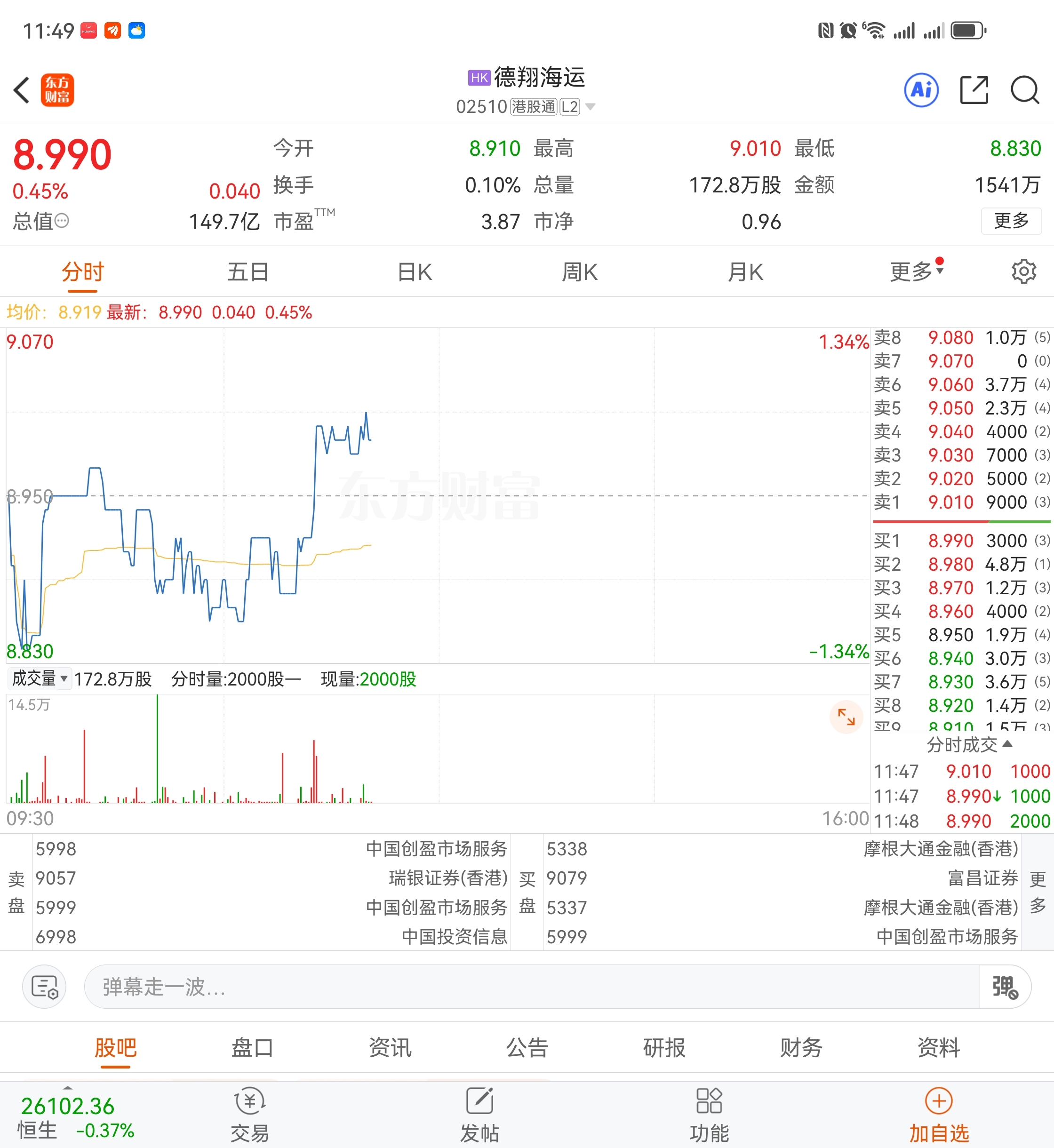Open the 财务 tab

click(801, 1048)
